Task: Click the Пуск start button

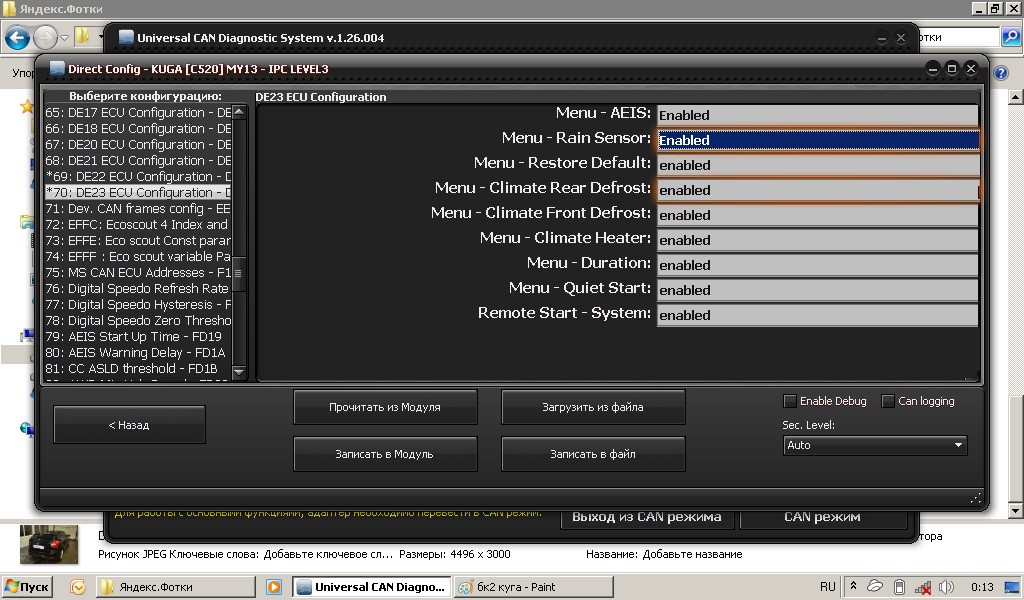Action: (x=27, y=587)
